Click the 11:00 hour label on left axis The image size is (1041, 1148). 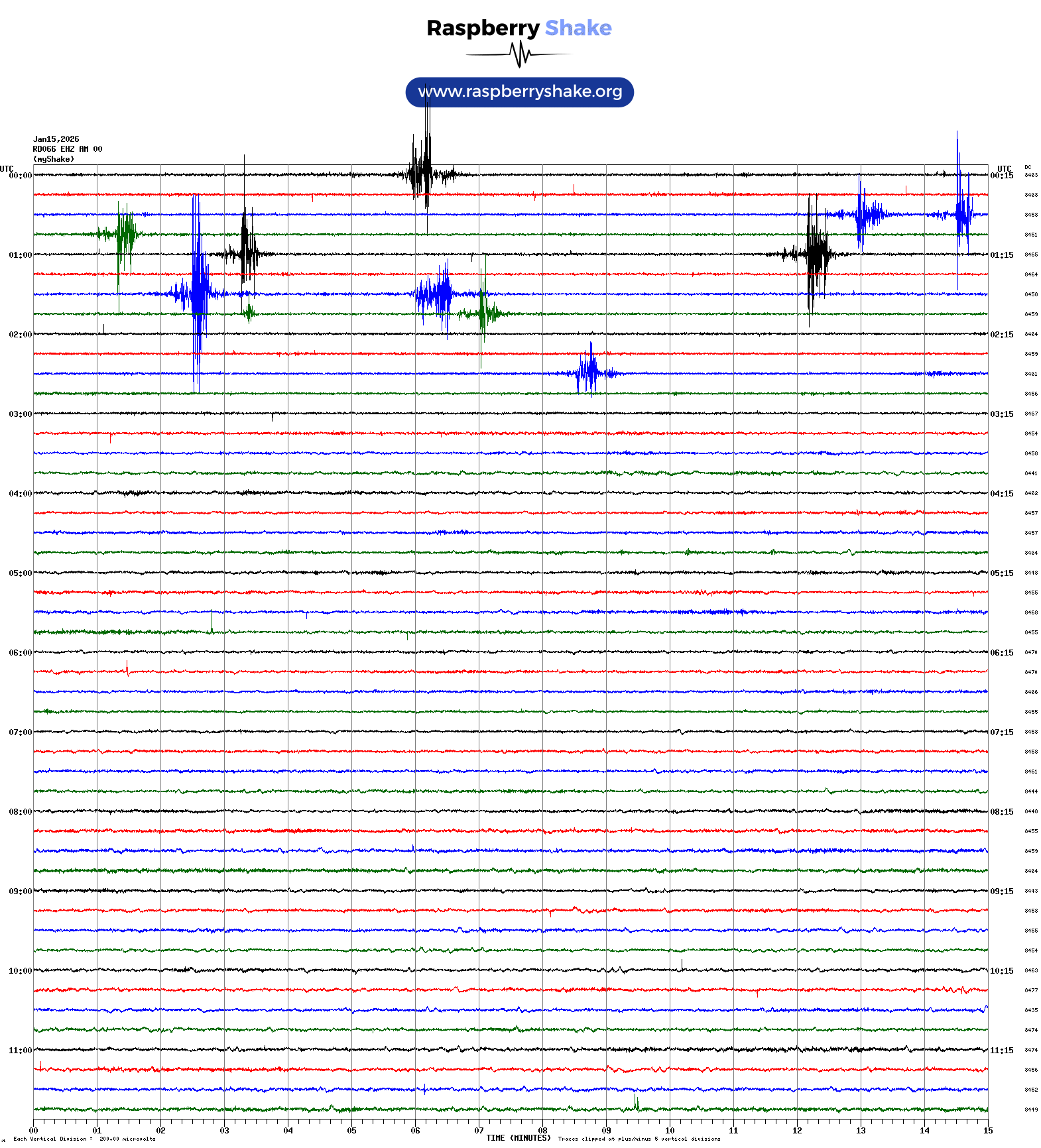pos(20,1051)
